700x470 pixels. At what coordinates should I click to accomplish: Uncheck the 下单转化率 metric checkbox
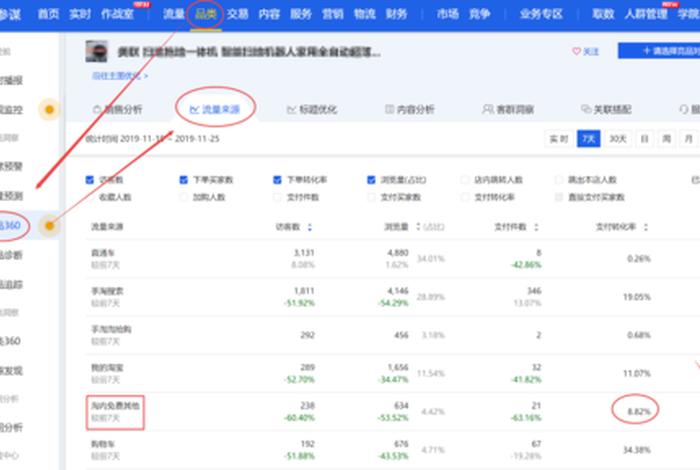point(277,180)
